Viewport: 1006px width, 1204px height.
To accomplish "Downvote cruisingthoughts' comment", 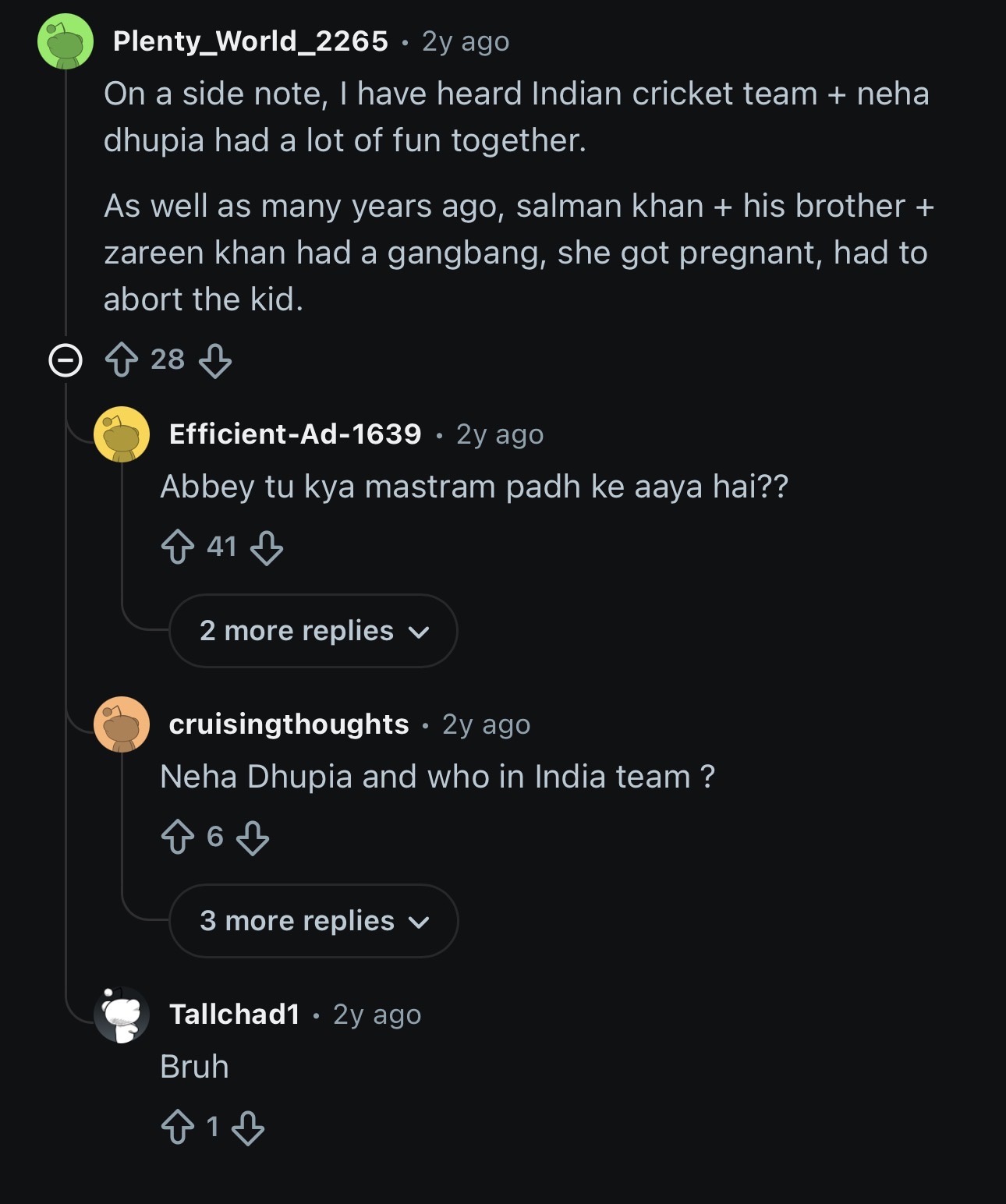I will point(253,837).
